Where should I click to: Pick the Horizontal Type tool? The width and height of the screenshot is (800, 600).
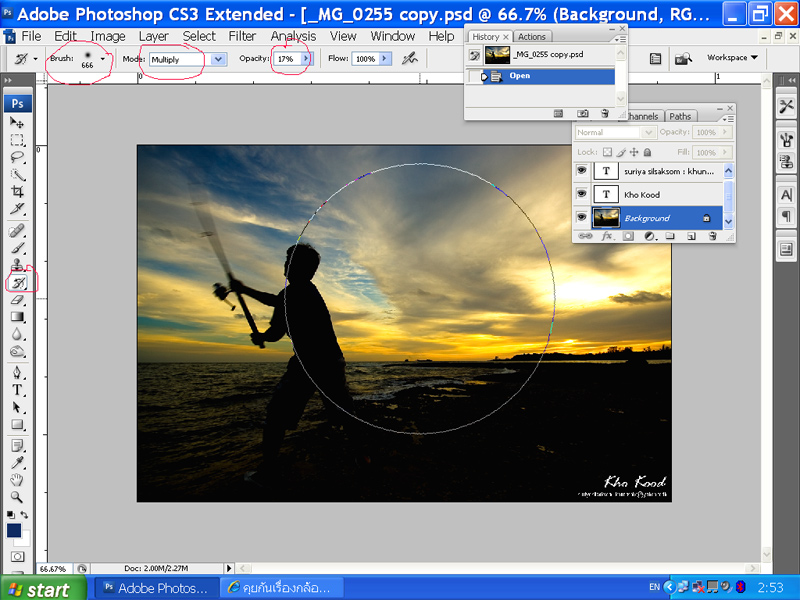[18, 390]
